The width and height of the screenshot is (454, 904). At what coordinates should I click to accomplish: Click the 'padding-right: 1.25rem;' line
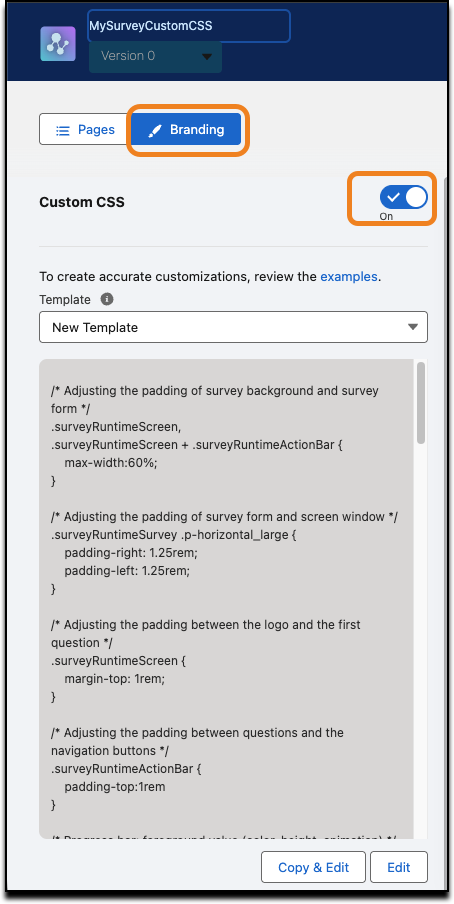coord(131,552)
